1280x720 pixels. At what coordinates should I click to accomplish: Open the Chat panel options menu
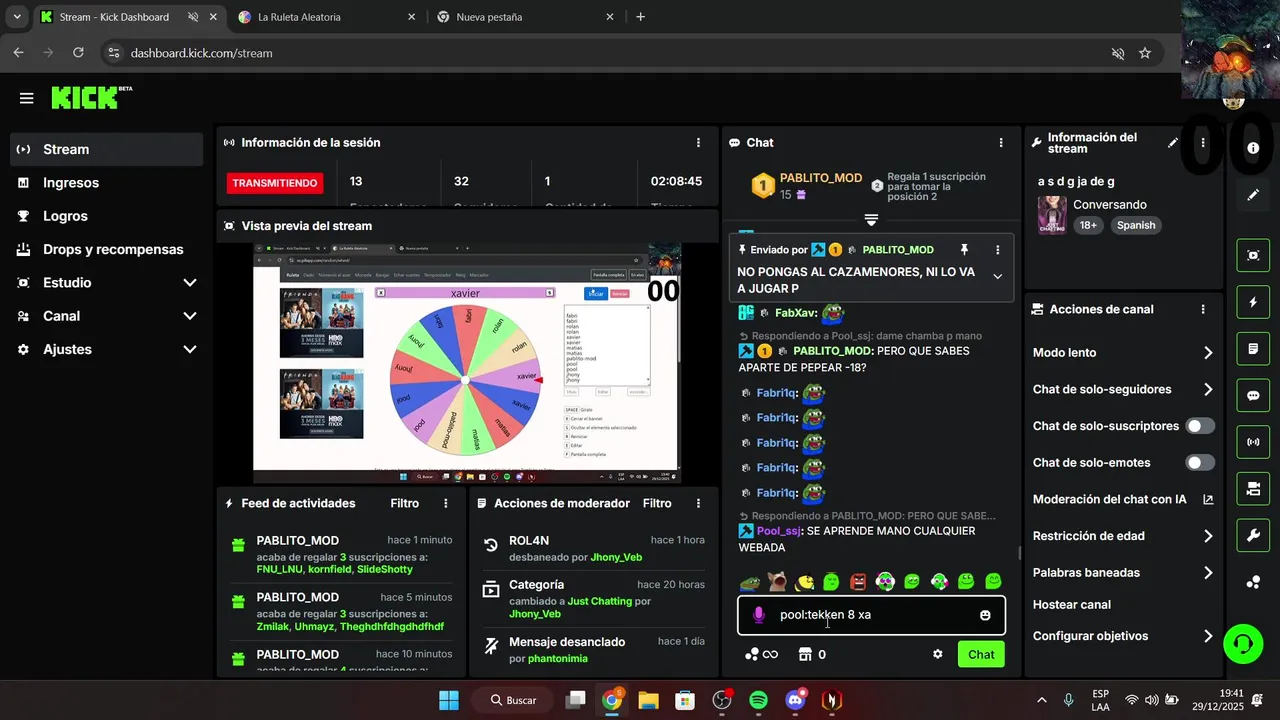(x=1001, y=143)
